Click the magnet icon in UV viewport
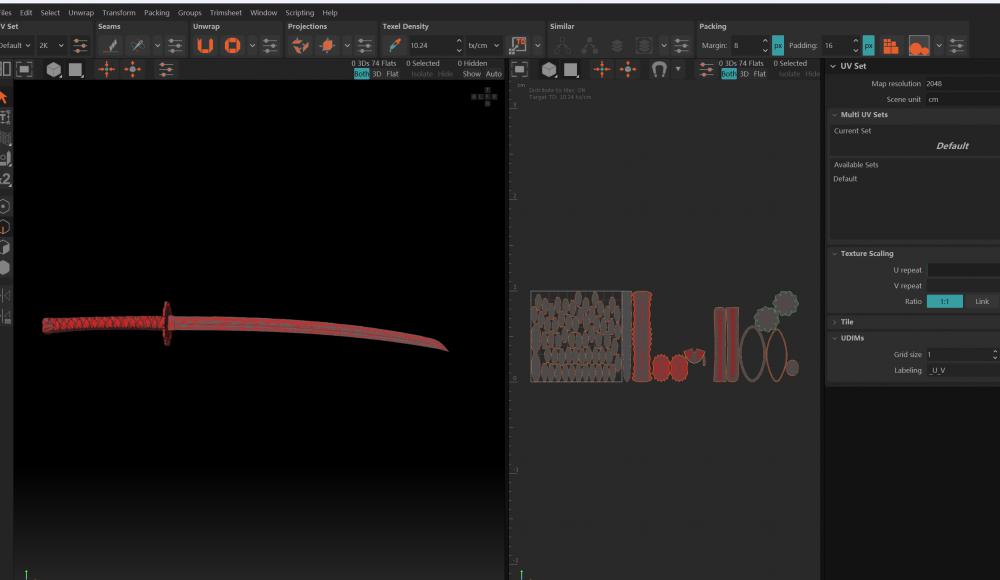This screenshot has width=1000, height=580. [x=658, y=69]
